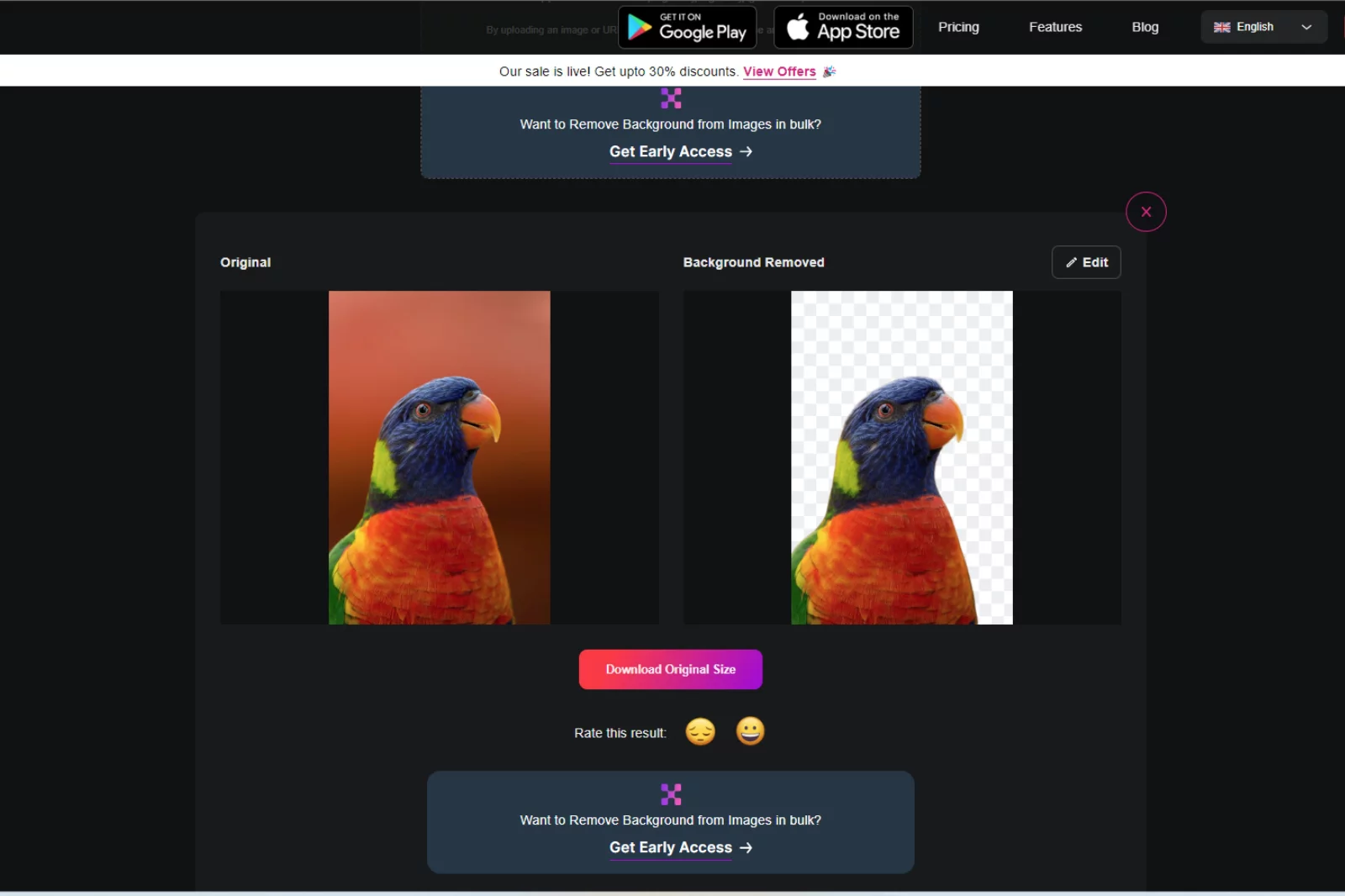This screenshot has width=1345, height=896.
Task: Expand the English language dropdown chevron
Action: [1306, 27]
